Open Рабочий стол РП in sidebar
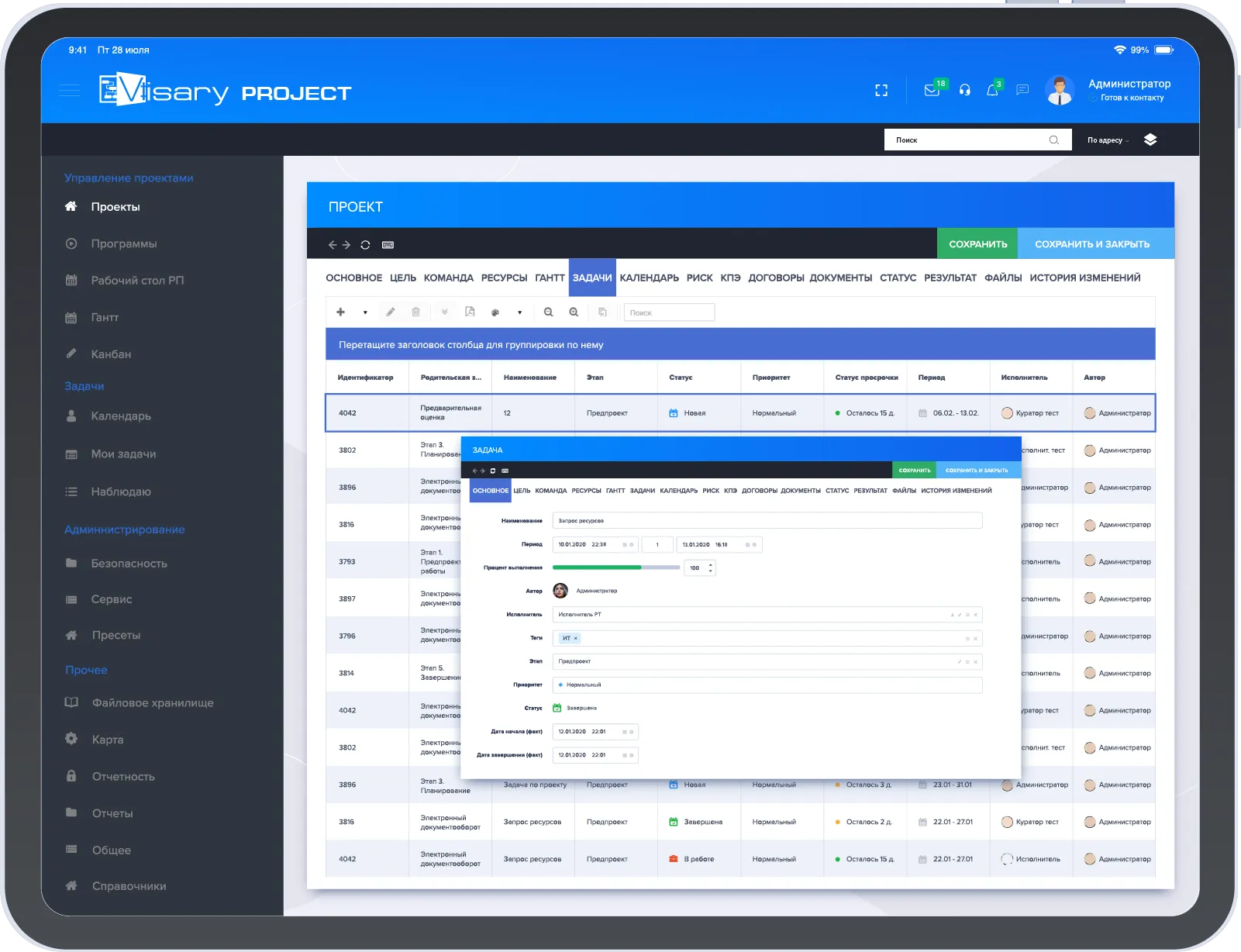The height and width of the screenshot is (952, 1241). pos(137,281)
